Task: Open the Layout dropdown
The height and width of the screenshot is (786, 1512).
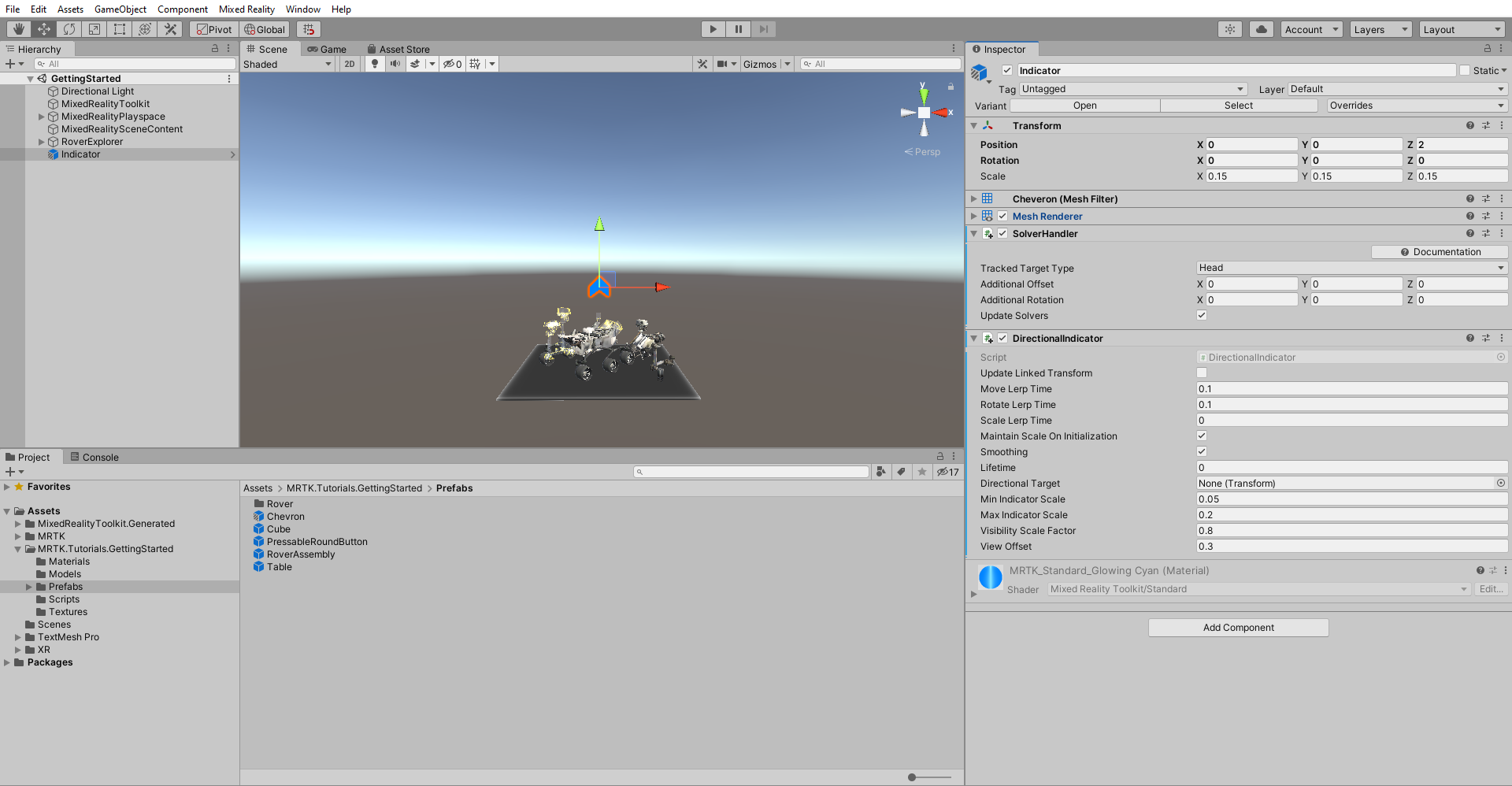Action: (1462, 29)
